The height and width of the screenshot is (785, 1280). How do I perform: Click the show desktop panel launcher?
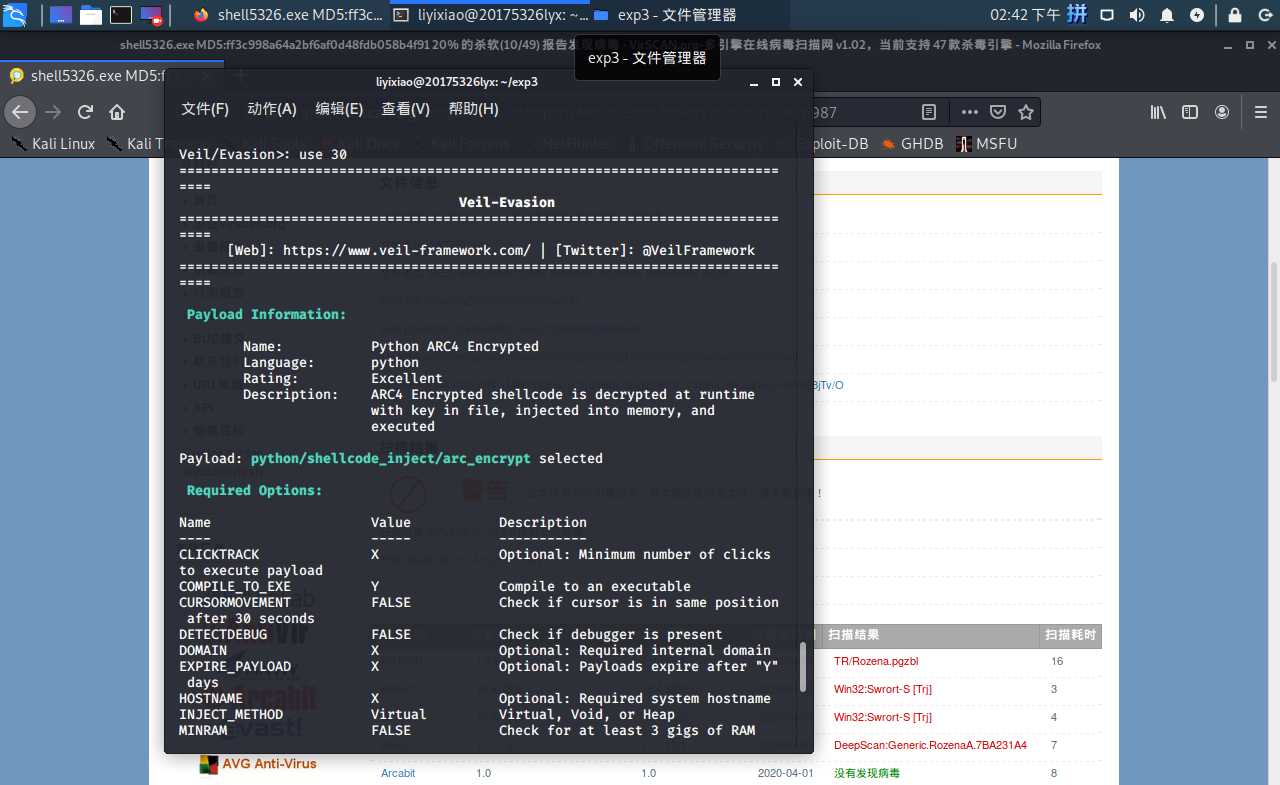click(x=60, y=15)
